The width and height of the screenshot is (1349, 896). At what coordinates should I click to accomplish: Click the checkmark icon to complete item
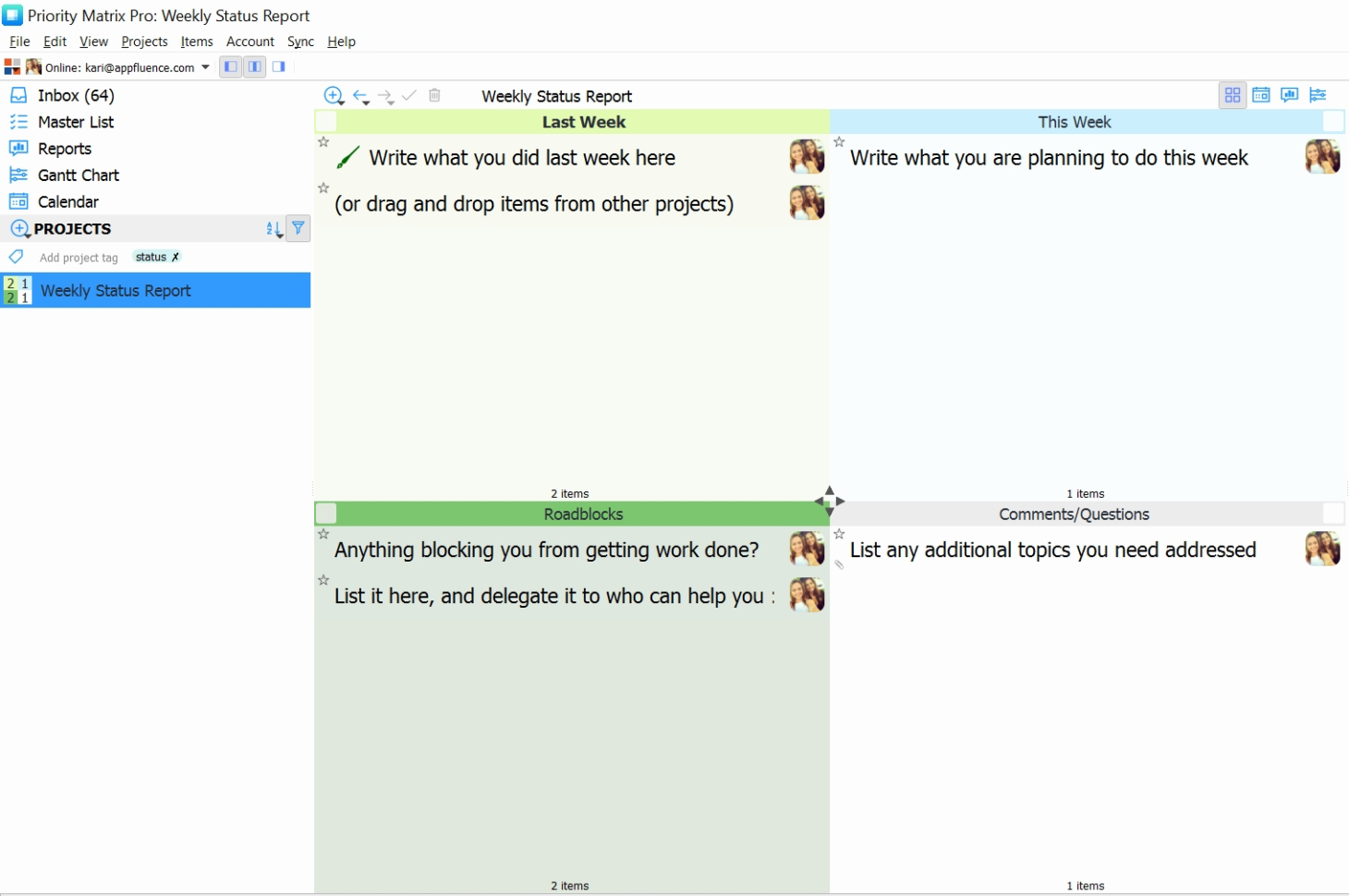tap(409, 95)
